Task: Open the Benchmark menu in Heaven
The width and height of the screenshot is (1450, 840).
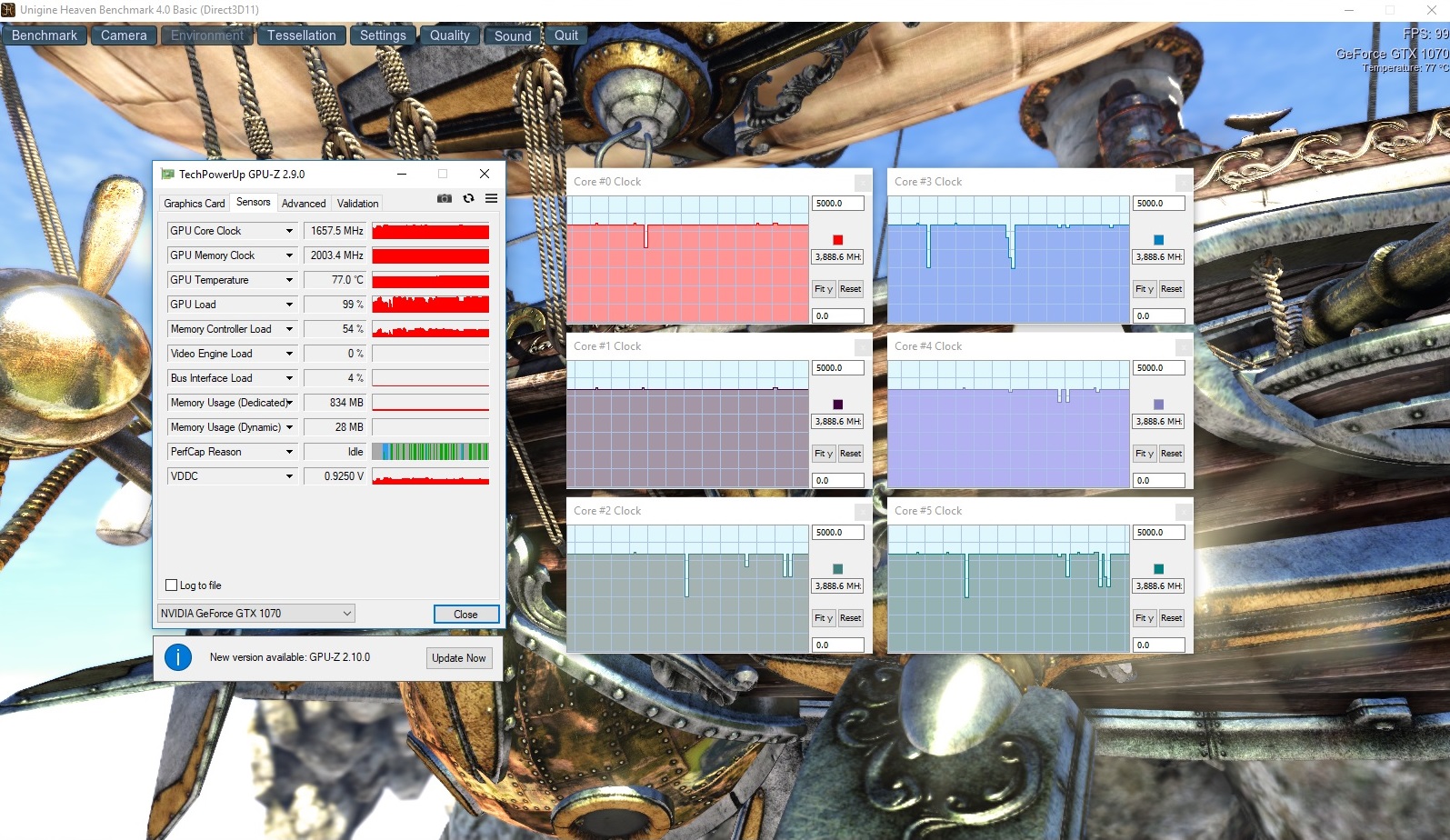Action: tap(45, 35)
